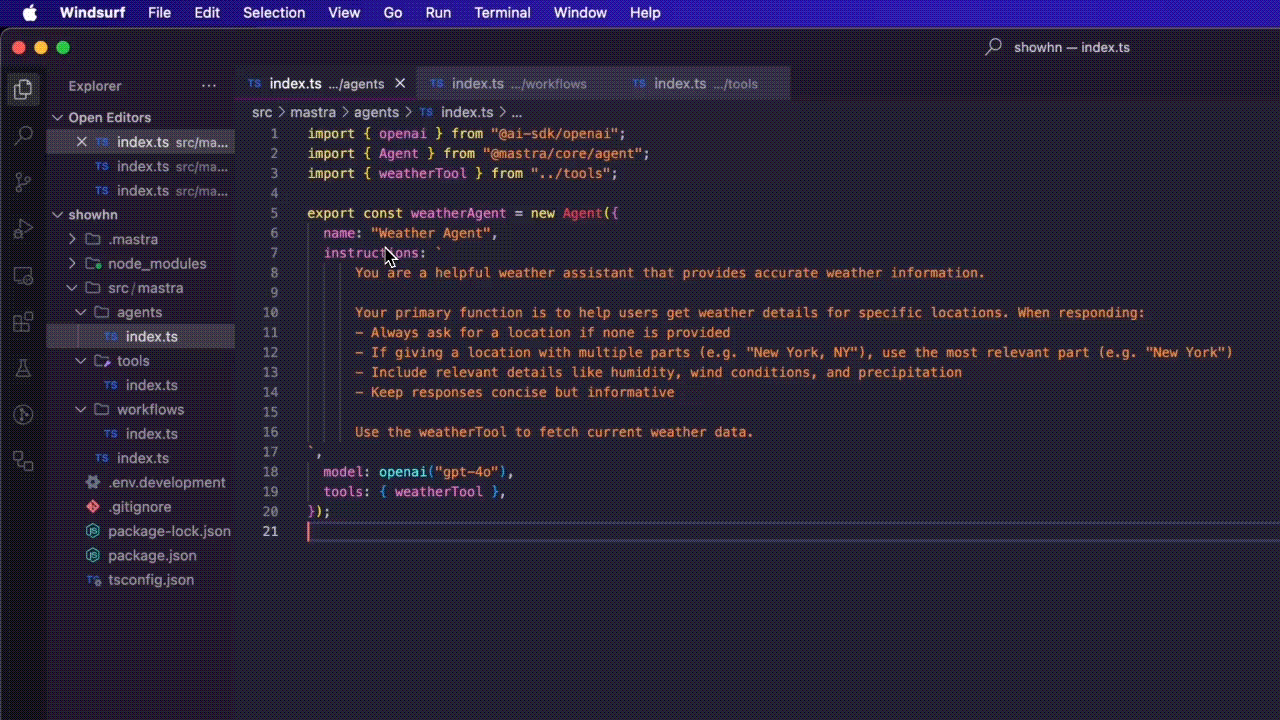The width and height of the screenshot is (1280, 720).
Task: Open package.json in the file tree
Action: point(151,556)
